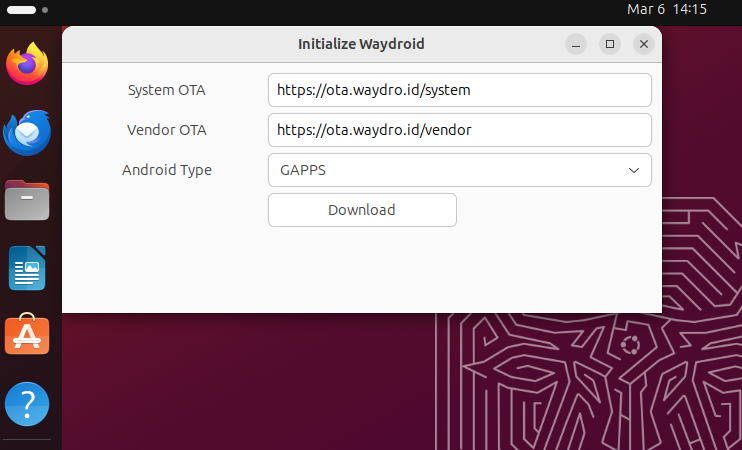742x450 pixels.
Task: Launch LibreOffice Writer from the dock
Action: coord(27,268)
